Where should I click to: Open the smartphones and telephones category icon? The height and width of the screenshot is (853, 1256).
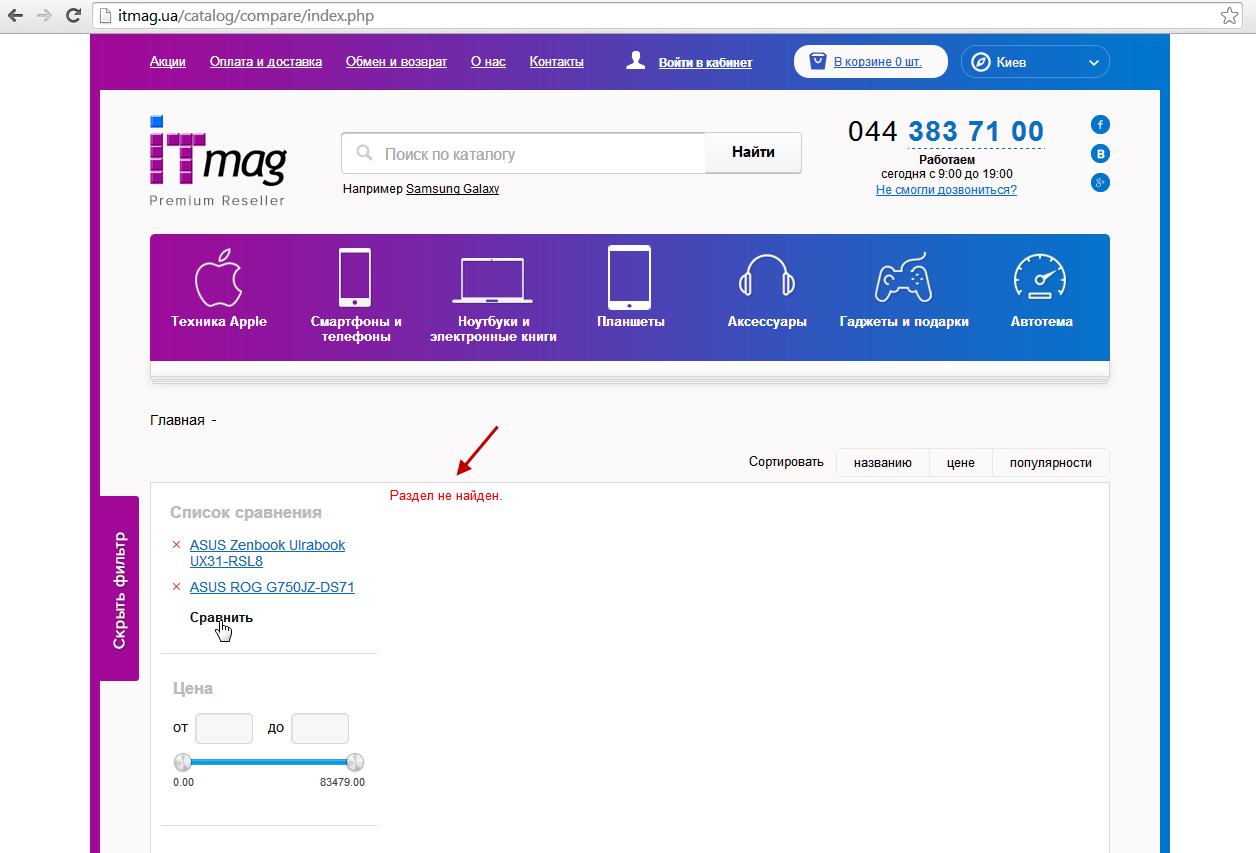tap(355, 277)
